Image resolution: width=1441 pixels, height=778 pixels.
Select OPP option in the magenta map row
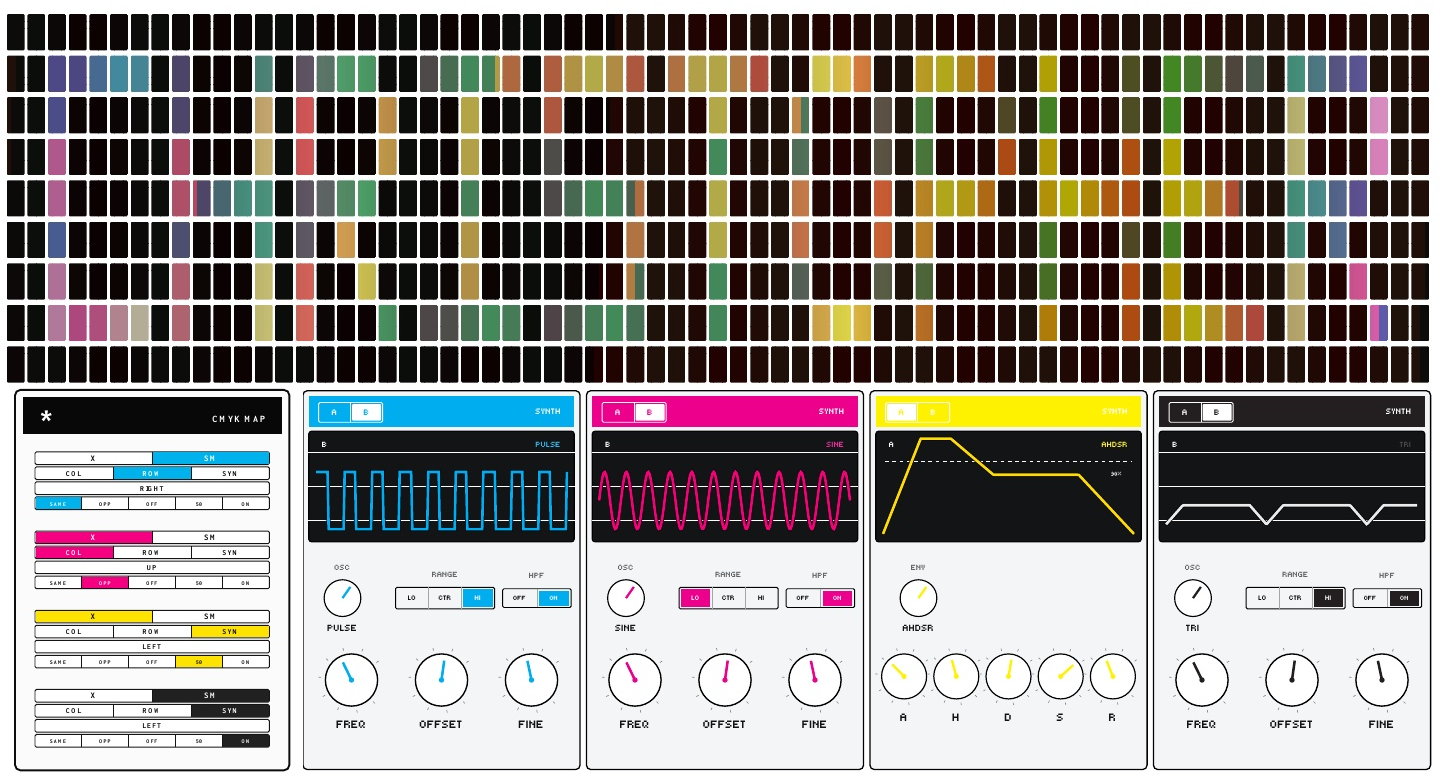tap(105, 582)
